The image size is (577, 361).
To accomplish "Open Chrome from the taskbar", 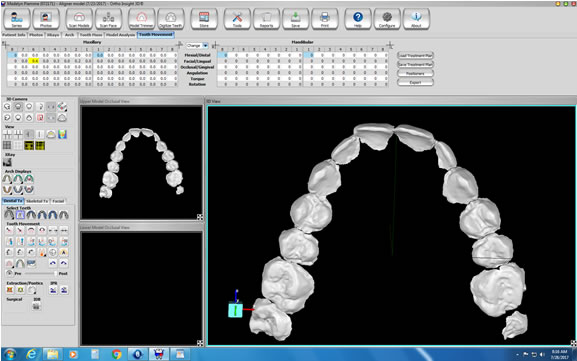I will pos(117,354).
